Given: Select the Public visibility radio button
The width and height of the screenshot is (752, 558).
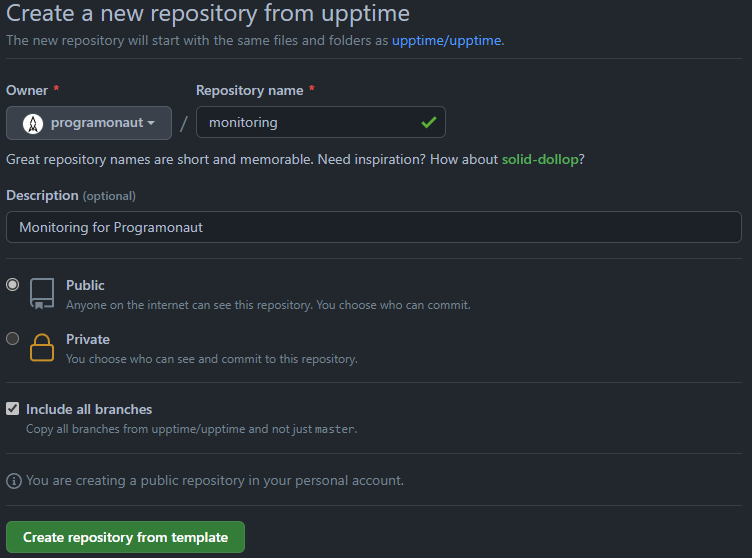Looking at the screenshot, I should click(x=12, y=285).
